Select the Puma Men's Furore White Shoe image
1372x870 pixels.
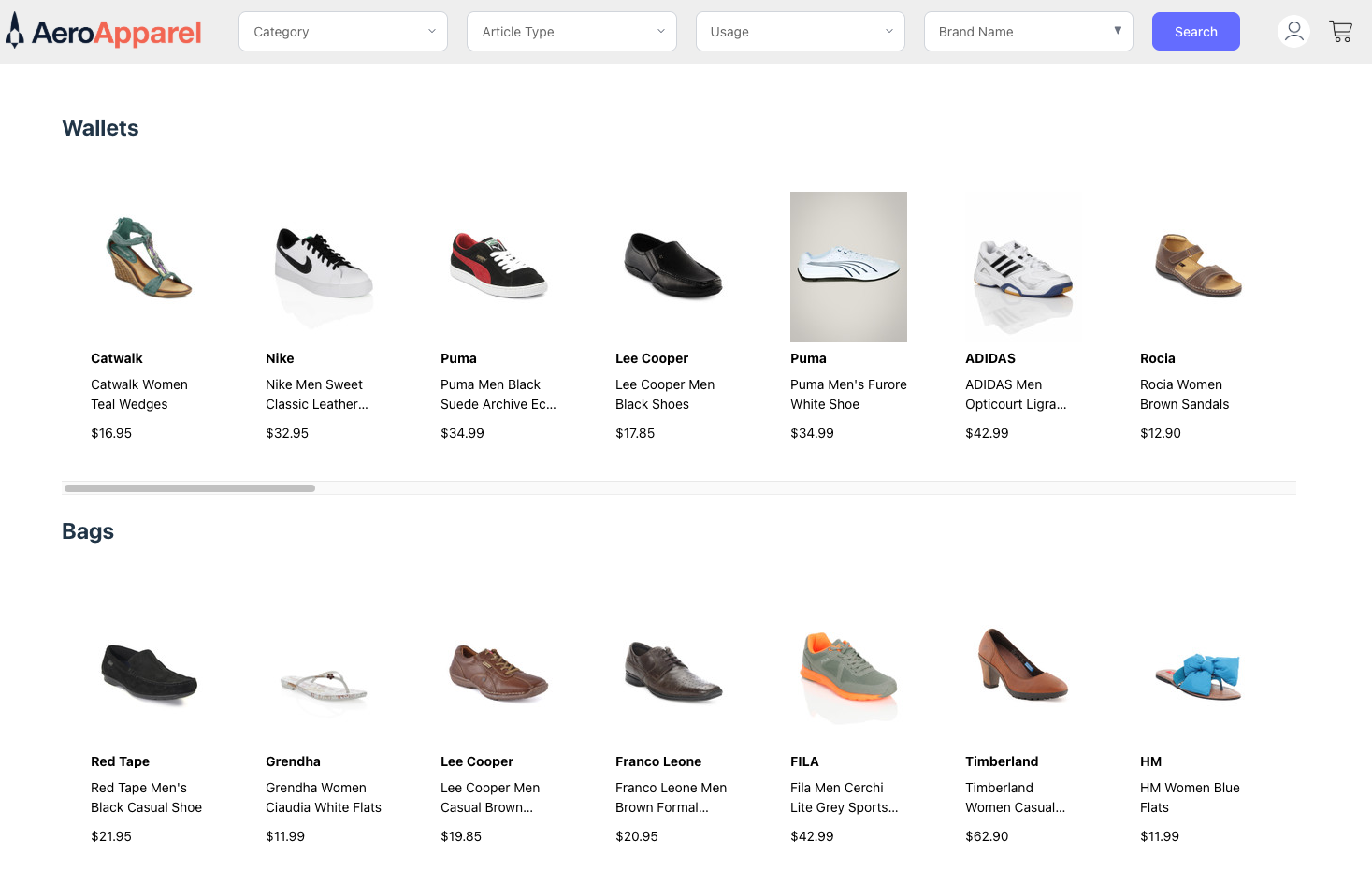coord(848,267)
